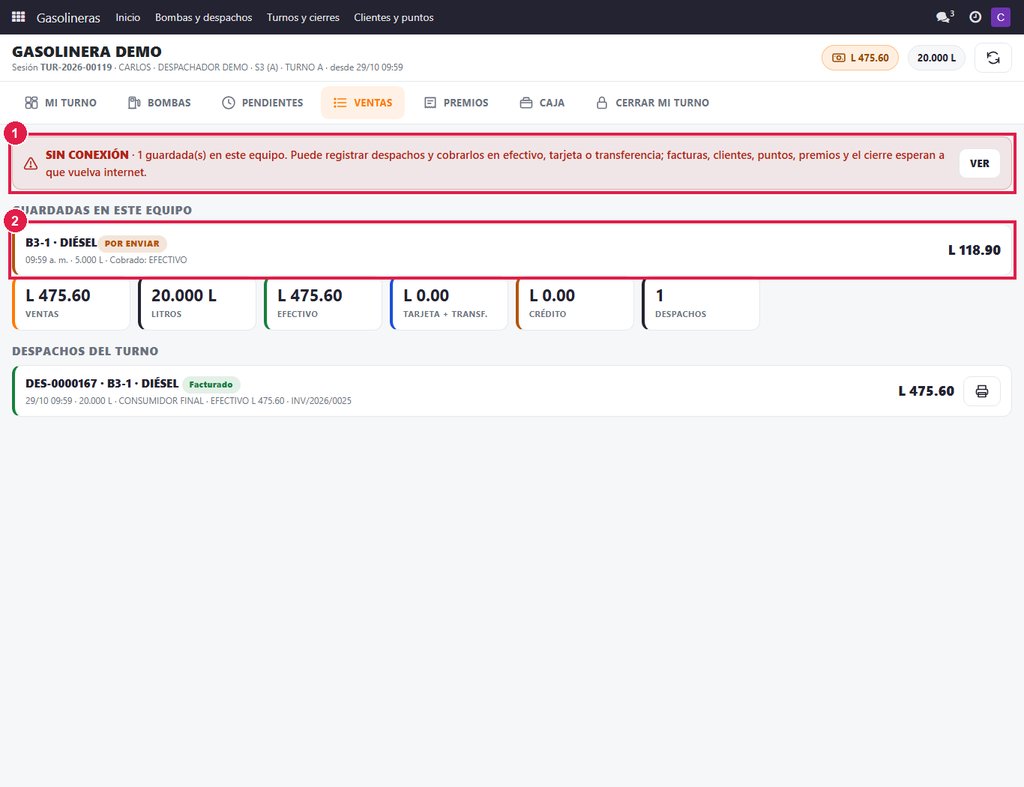The image size is (1024, 787).
Task: Click the Gasolinera Demo station title
Action: pos(87,52)
